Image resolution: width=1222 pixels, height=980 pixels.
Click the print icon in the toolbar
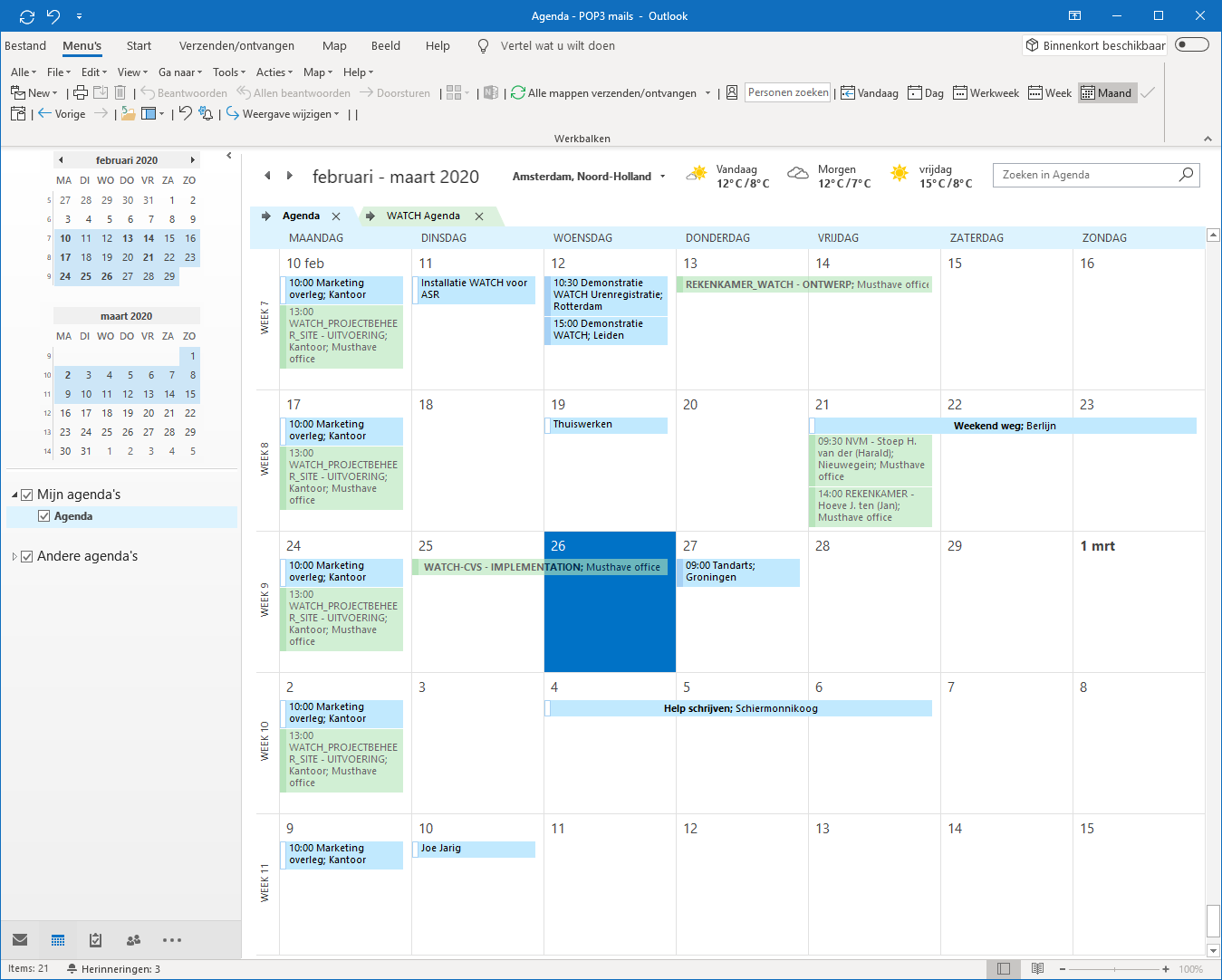pyautogui.click(x=81, y=92)
